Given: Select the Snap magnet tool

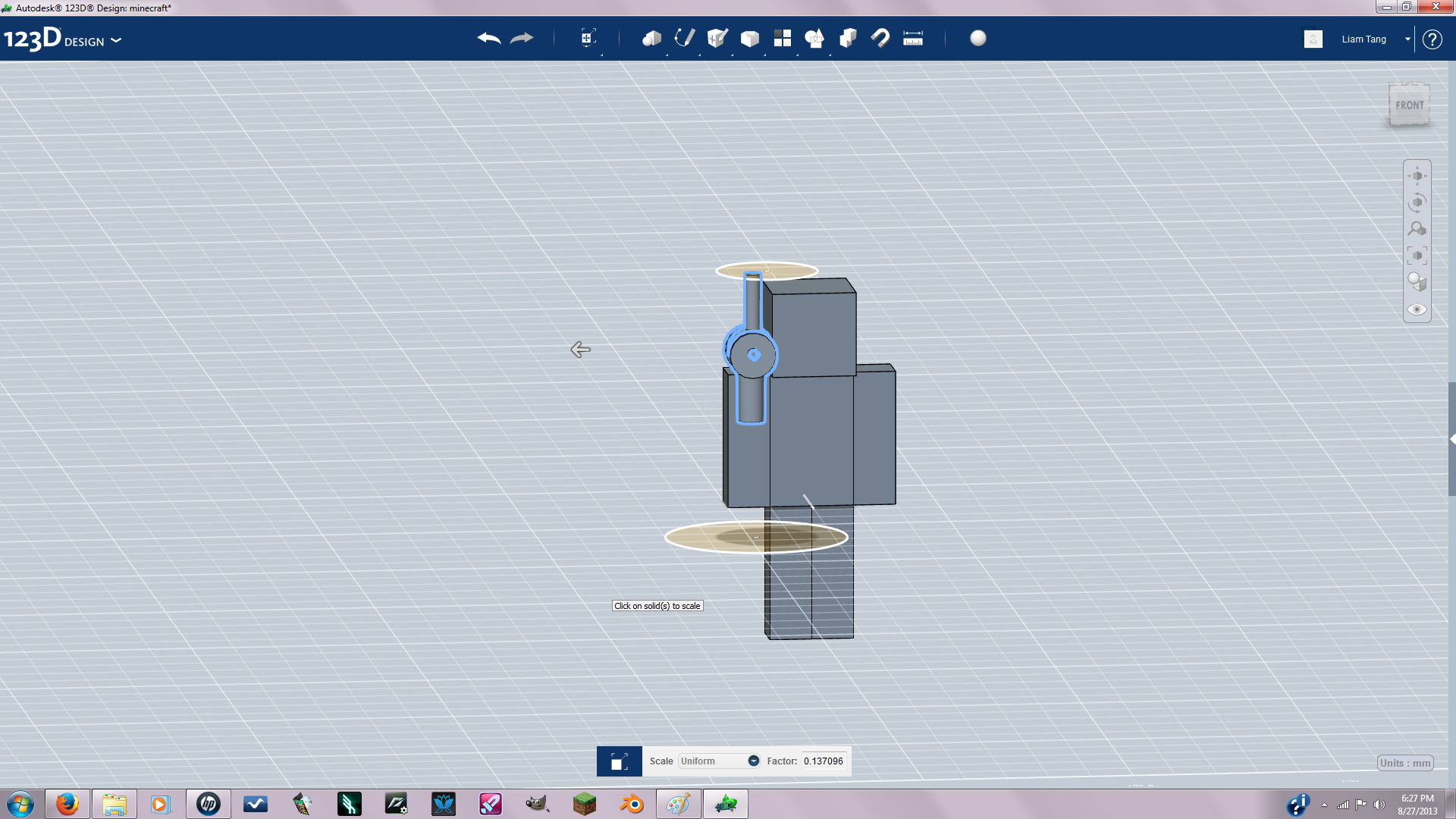Looking at the screenshot, I should pyautogui.click(x=880, y=38).
